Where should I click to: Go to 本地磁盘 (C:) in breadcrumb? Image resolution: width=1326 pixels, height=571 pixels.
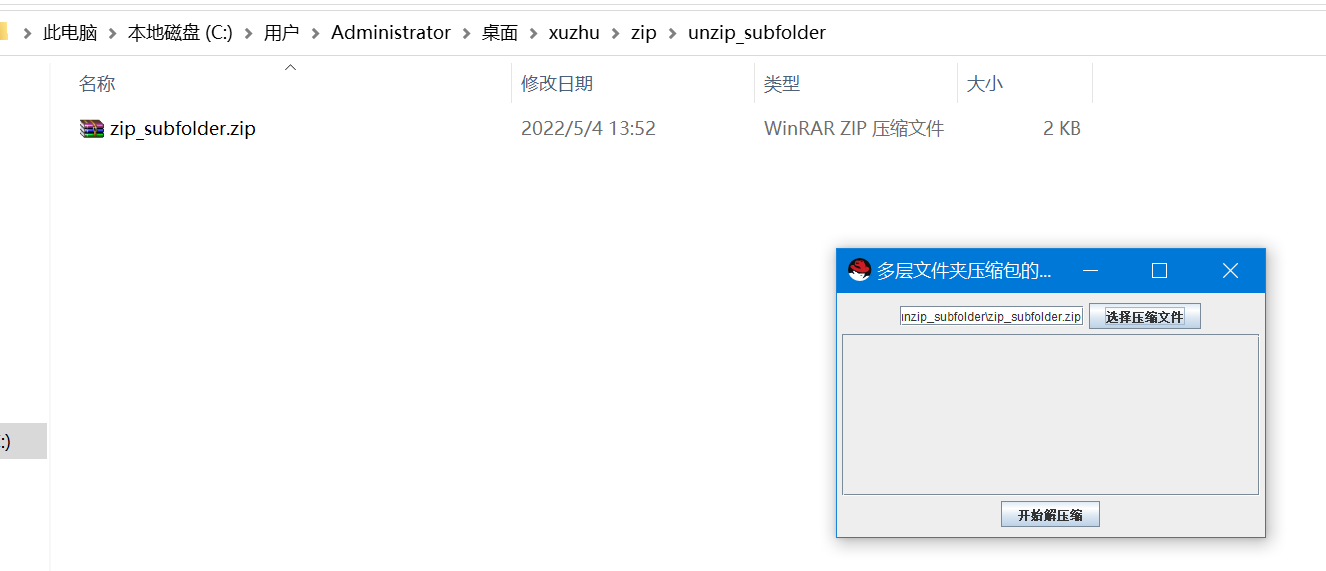coord(180,33)
